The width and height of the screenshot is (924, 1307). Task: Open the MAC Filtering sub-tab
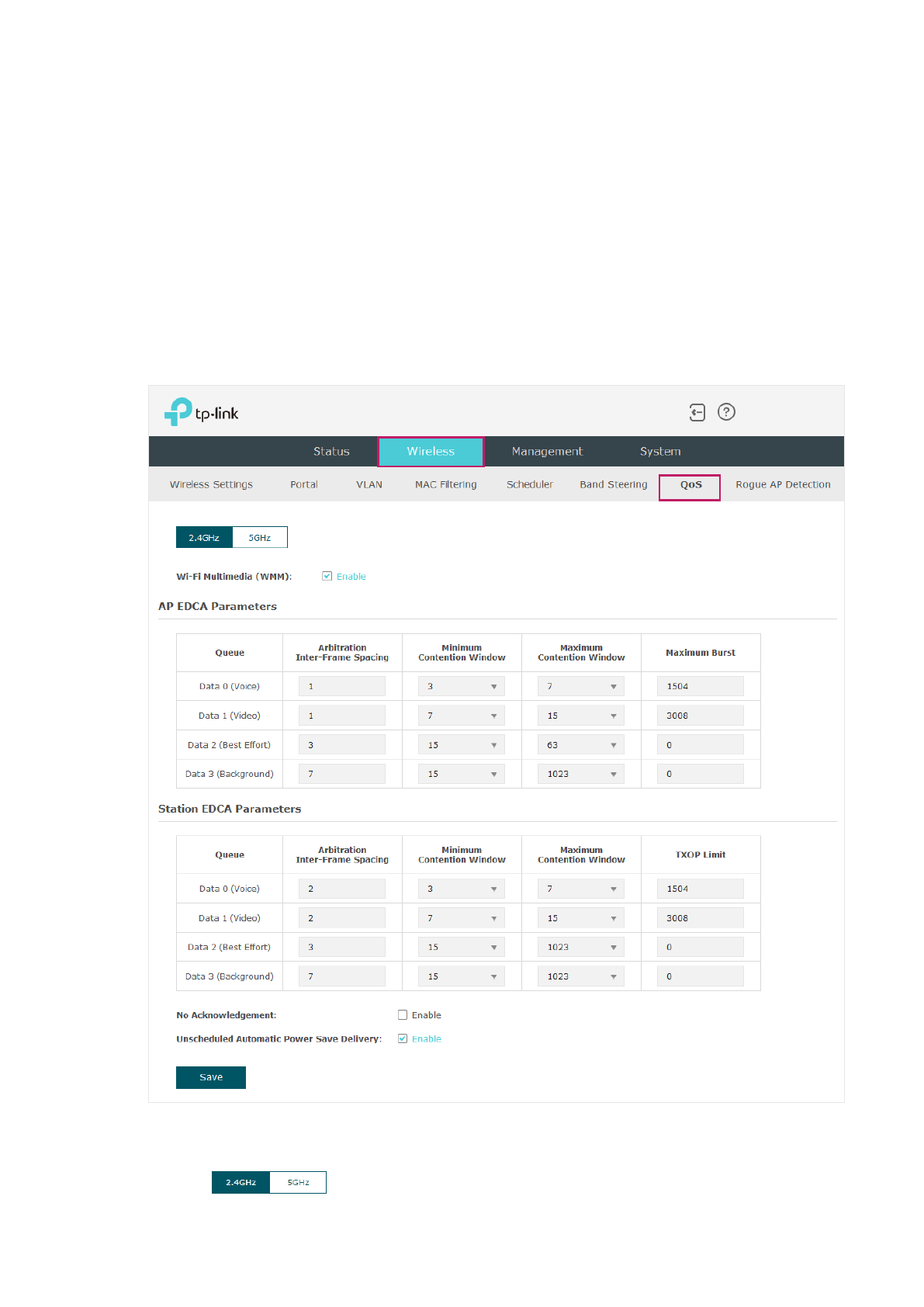pos(446,484)
